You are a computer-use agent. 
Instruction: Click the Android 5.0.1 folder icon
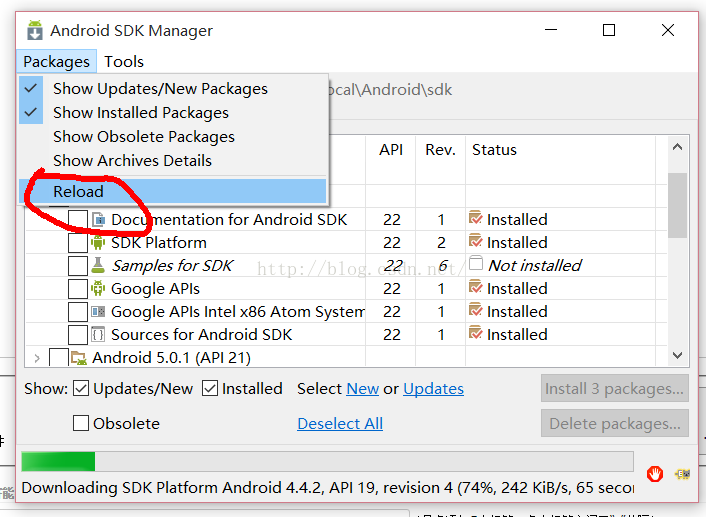pyautogui.click(x=79, y=358)
